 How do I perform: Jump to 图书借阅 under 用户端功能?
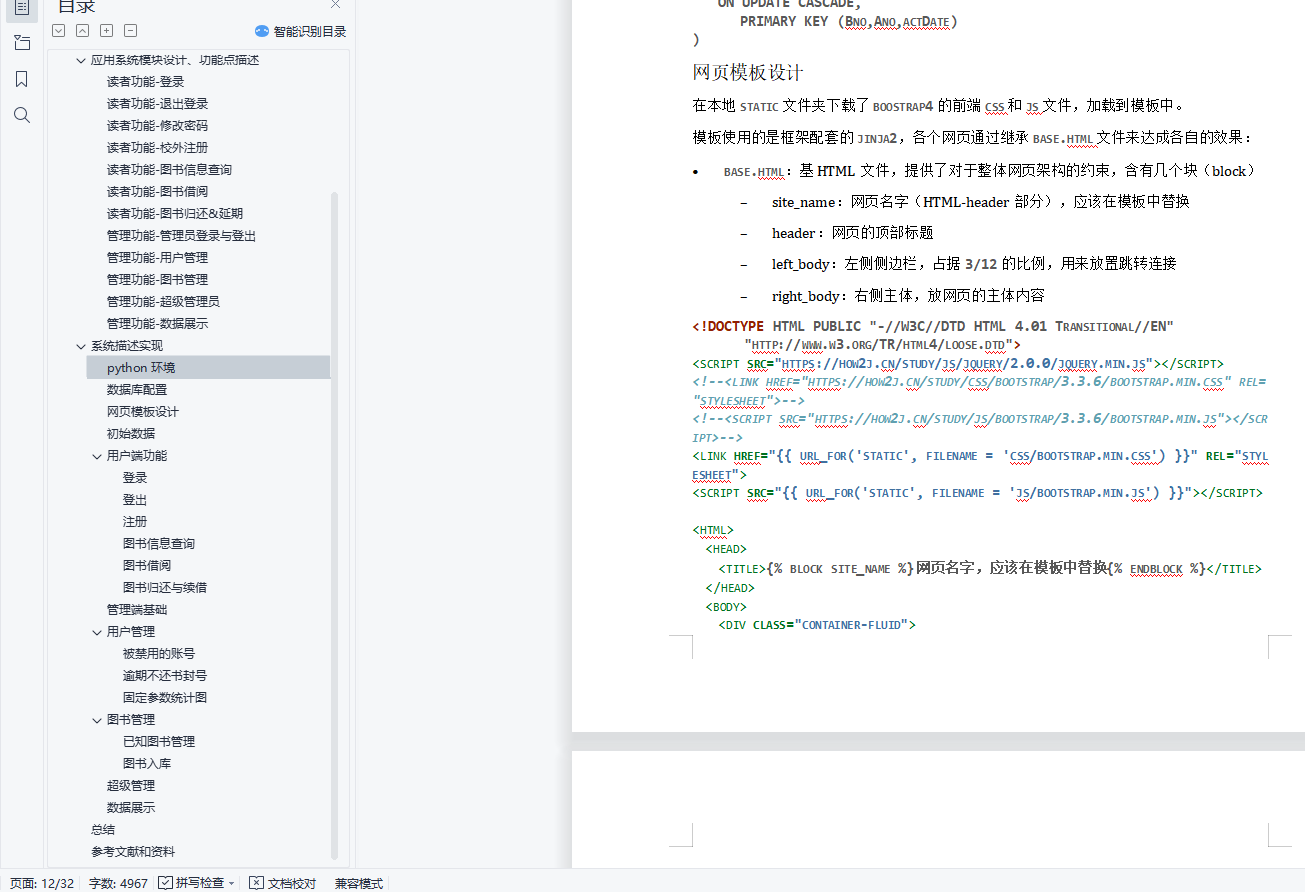coord(147,566)
